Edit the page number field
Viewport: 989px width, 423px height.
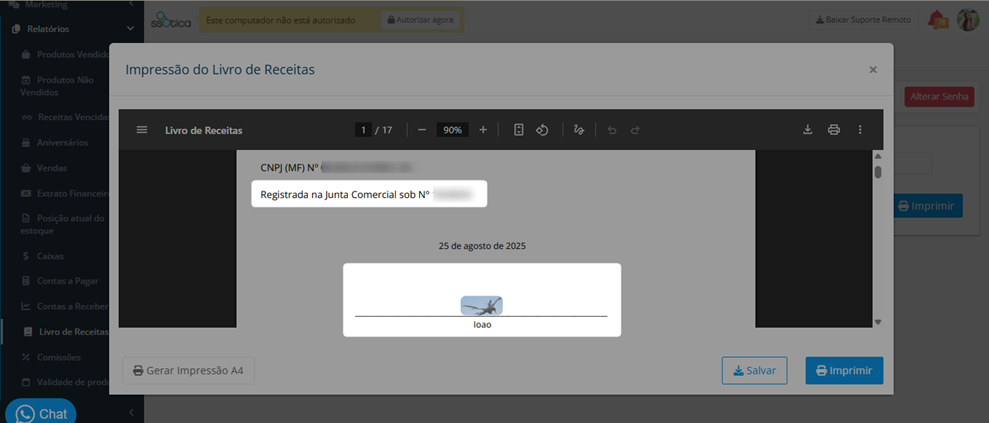point(363,130)
